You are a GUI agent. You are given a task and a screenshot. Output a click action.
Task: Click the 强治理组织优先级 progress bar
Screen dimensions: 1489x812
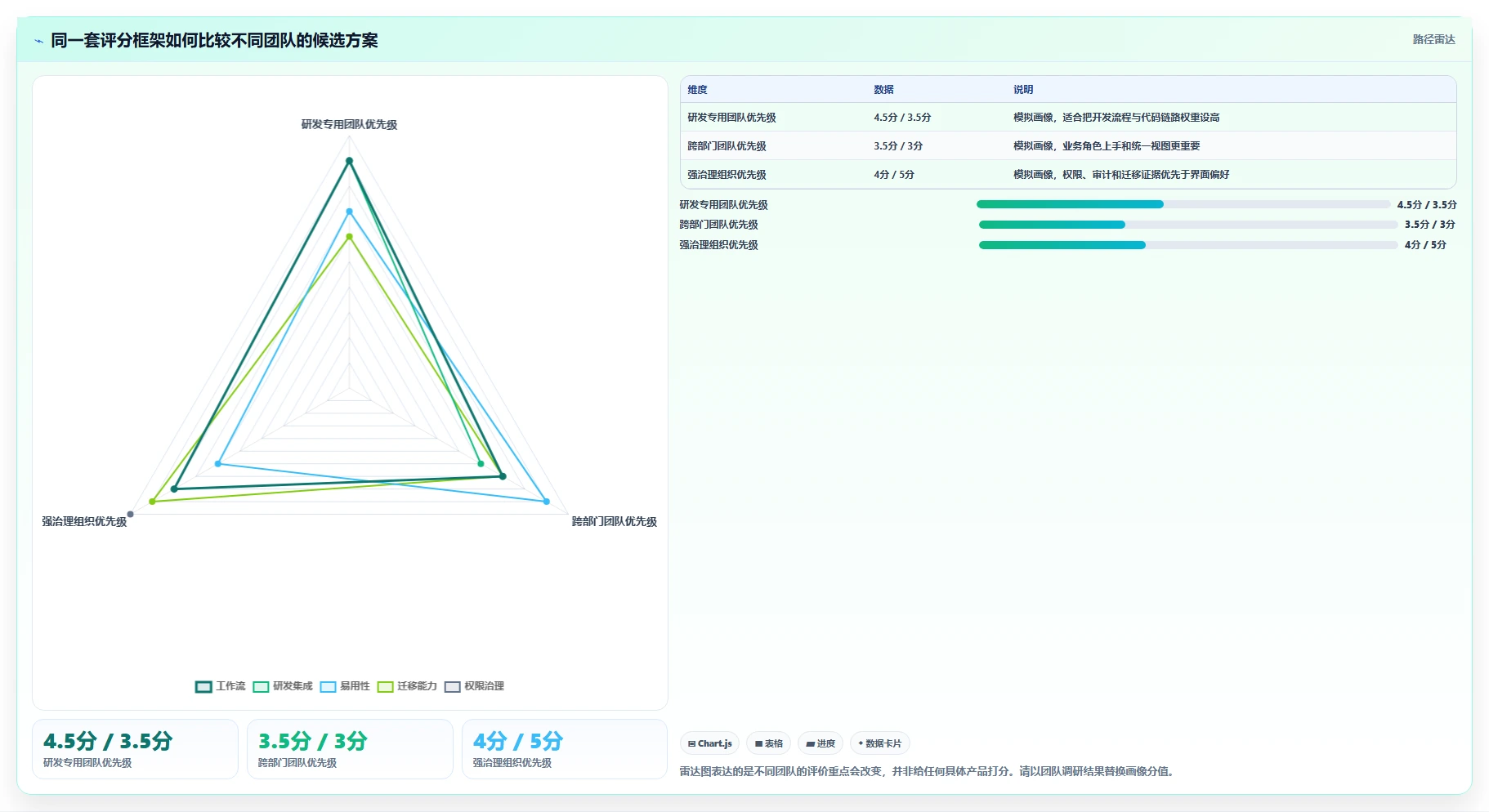1188,245
